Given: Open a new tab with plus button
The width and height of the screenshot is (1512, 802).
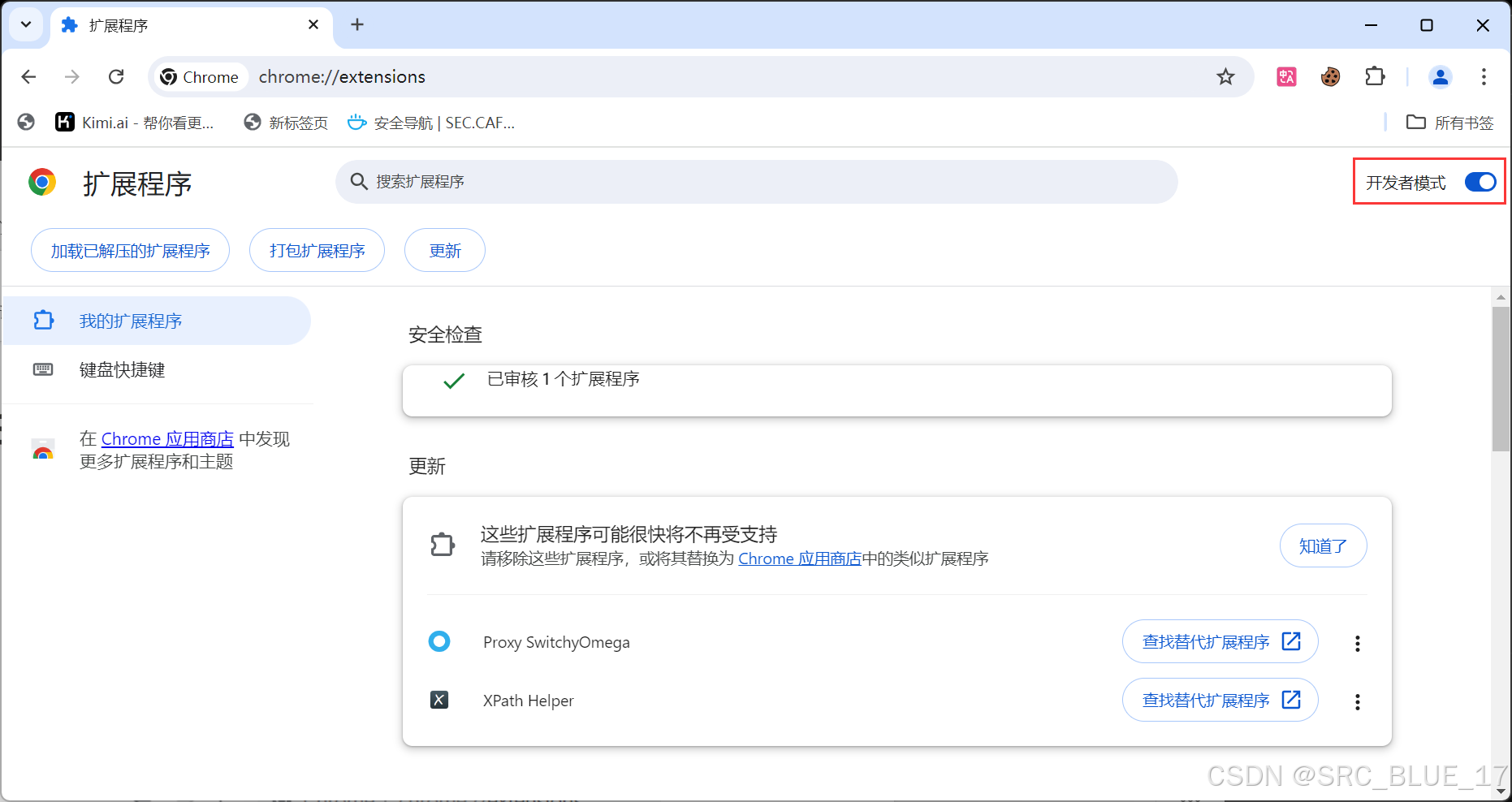Looking at the screenshot, I should (357, 24).
